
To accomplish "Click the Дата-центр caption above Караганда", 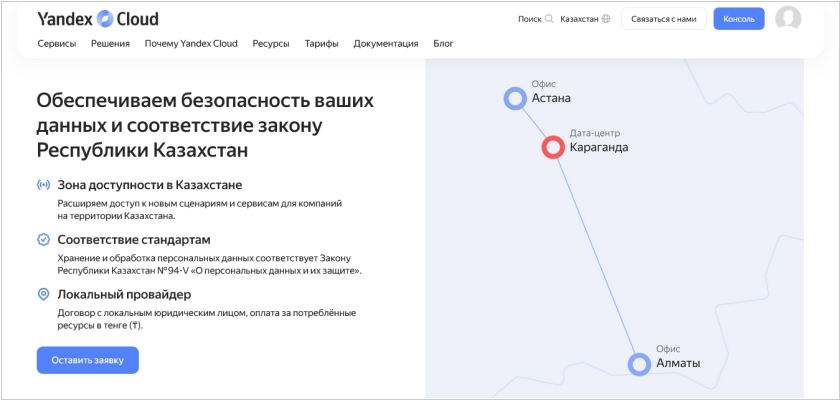I will coord(595,133).
